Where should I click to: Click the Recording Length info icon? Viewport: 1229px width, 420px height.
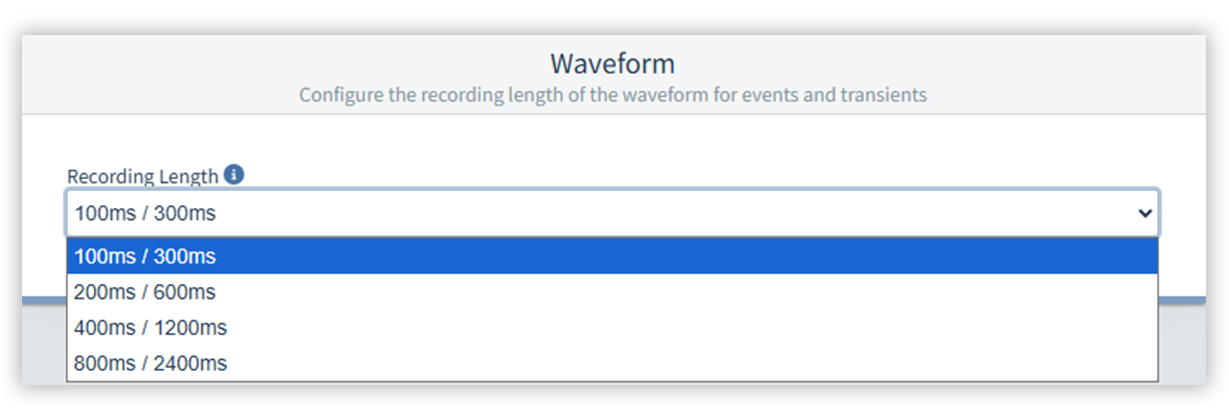pos(234,175)
